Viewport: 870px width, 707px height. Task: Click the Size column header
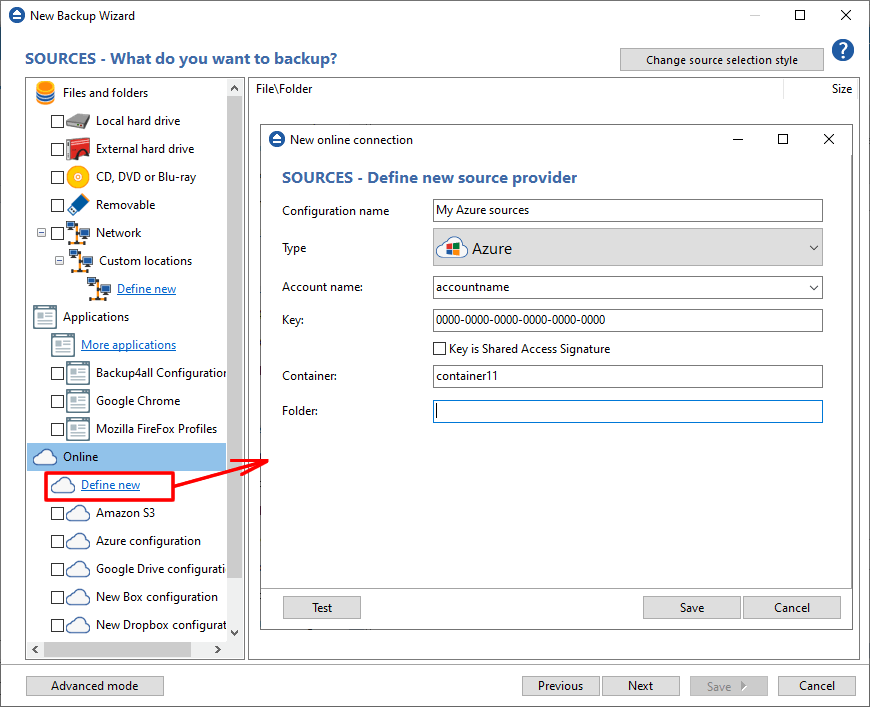click(x=841, y=89)
